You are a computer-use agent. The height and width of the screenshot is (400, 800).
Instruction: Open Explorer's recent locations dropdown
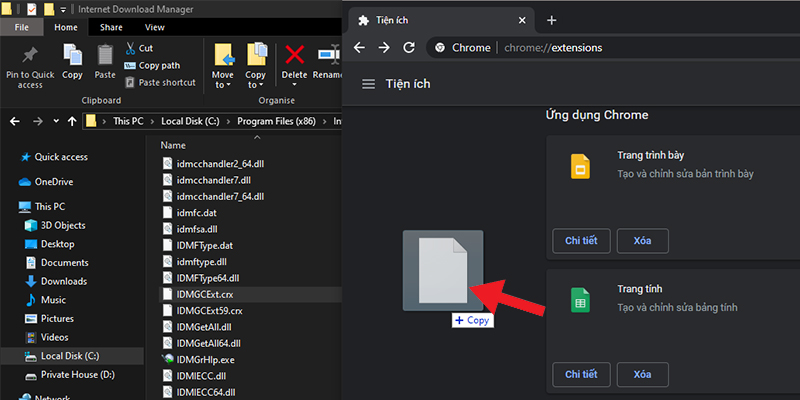coord(56,121)
